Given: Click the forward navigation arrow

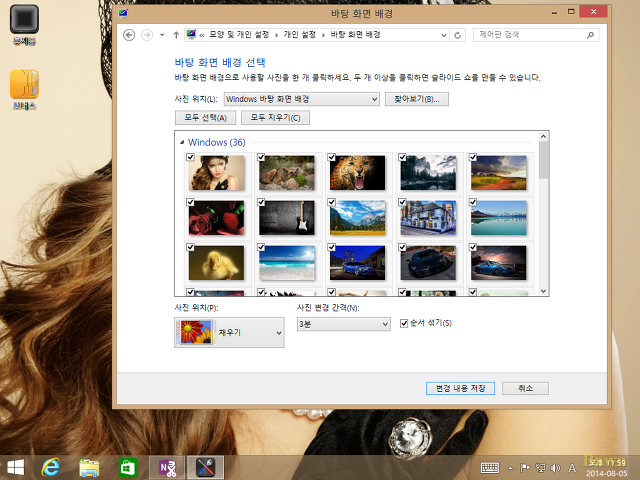Looking at the screenshot, I should click(x=147, y=35).
